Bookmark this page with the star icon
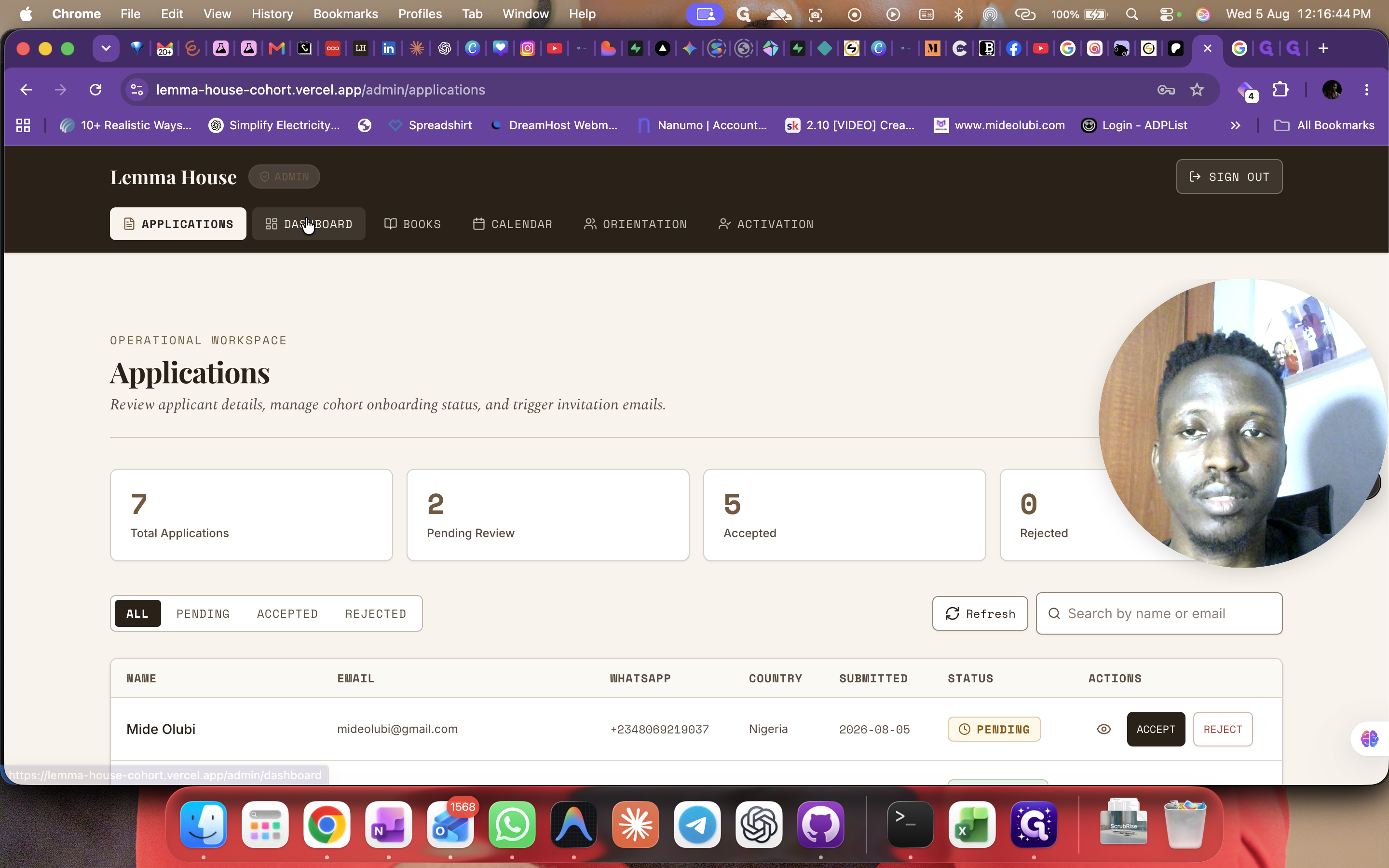 (1197, 90)
